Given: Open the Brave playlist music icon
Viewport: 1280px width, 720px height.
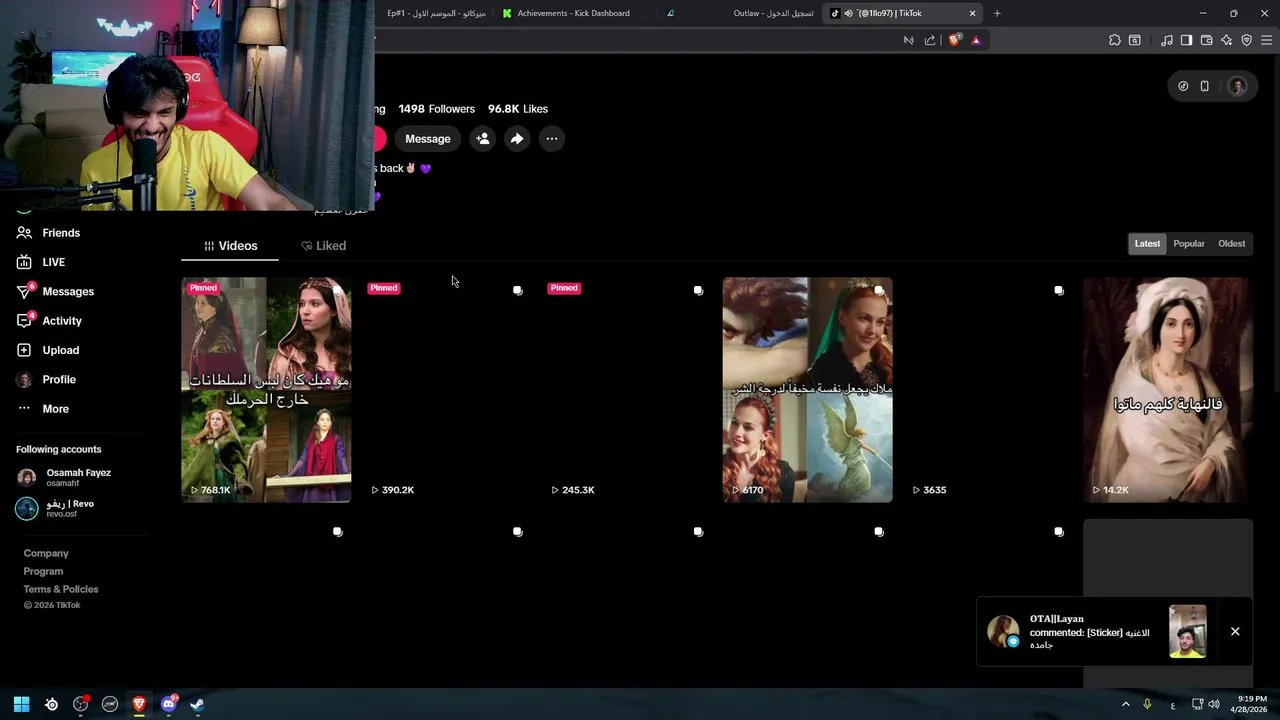Looking at the screenshot, I should point(1167,40).
